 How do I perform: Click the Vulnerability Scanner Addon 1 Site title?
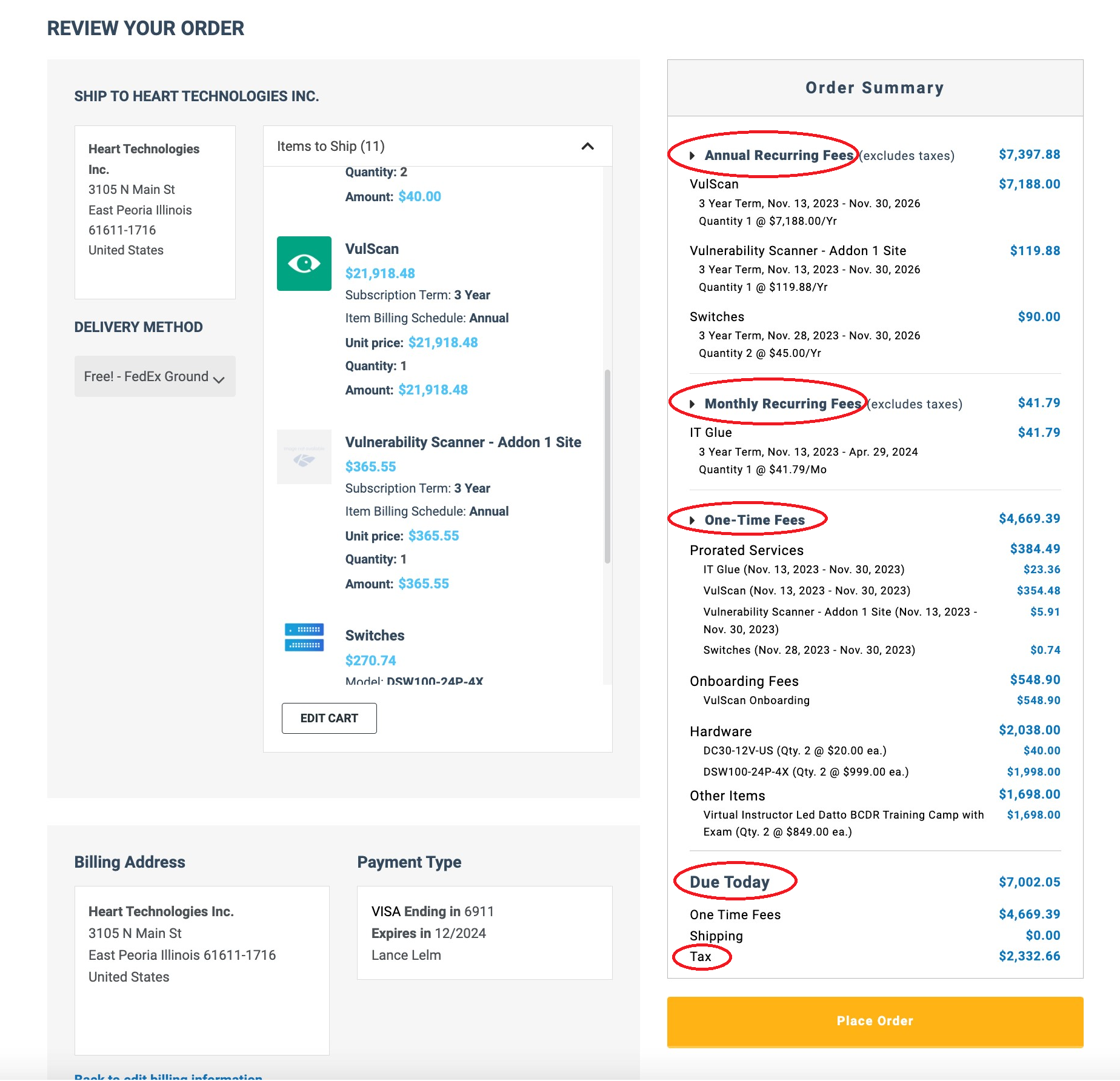point(463,442)
